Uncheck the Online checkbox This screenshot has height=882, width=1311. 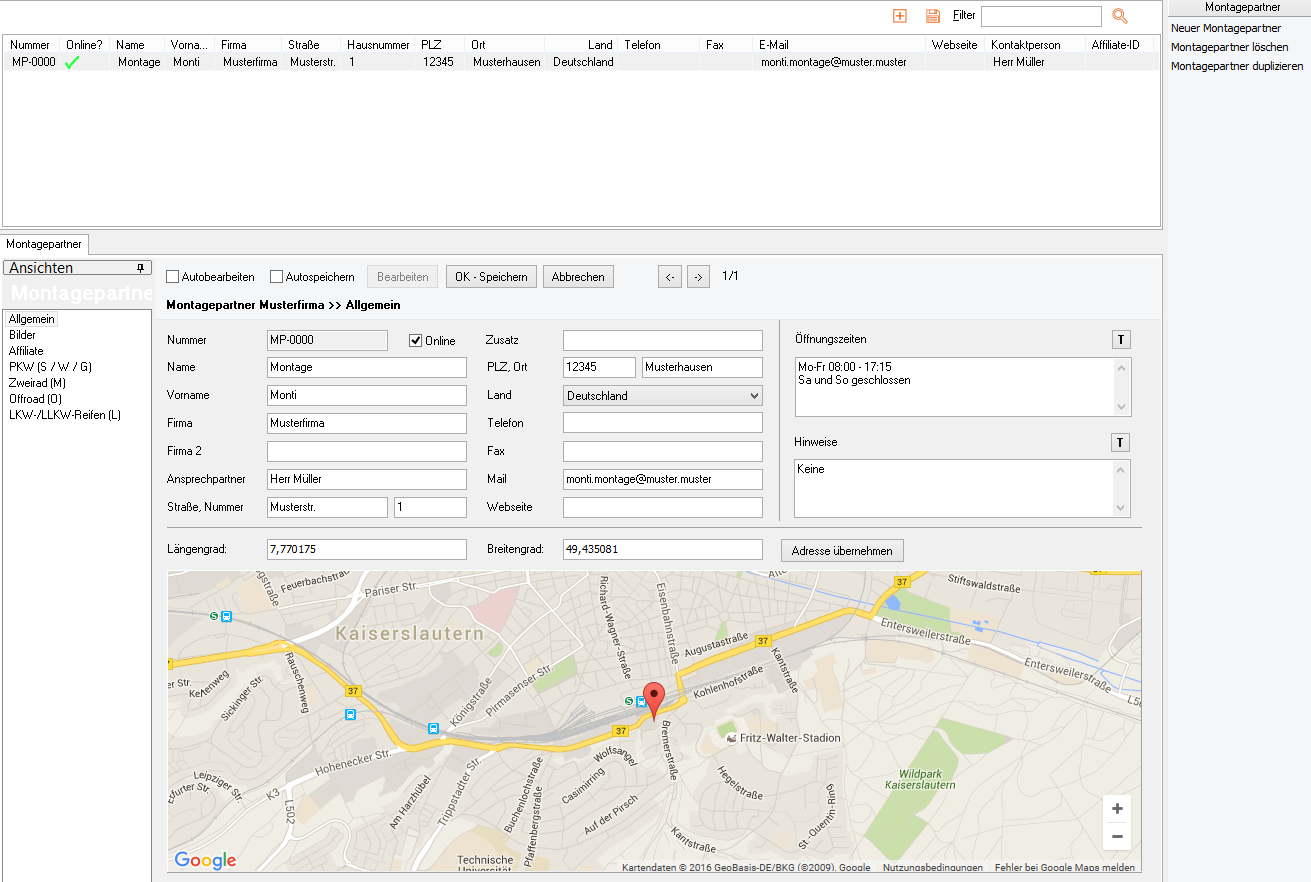pos(416,341)
